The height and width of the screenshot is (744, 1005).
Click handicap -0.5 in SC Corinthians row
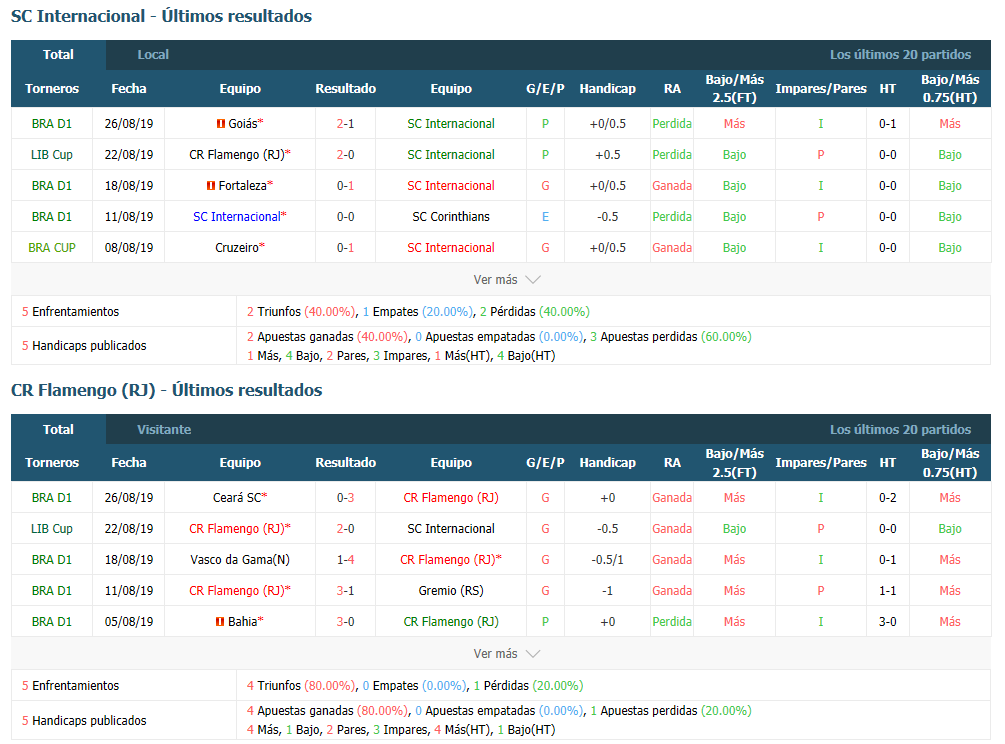pos(607,217)
